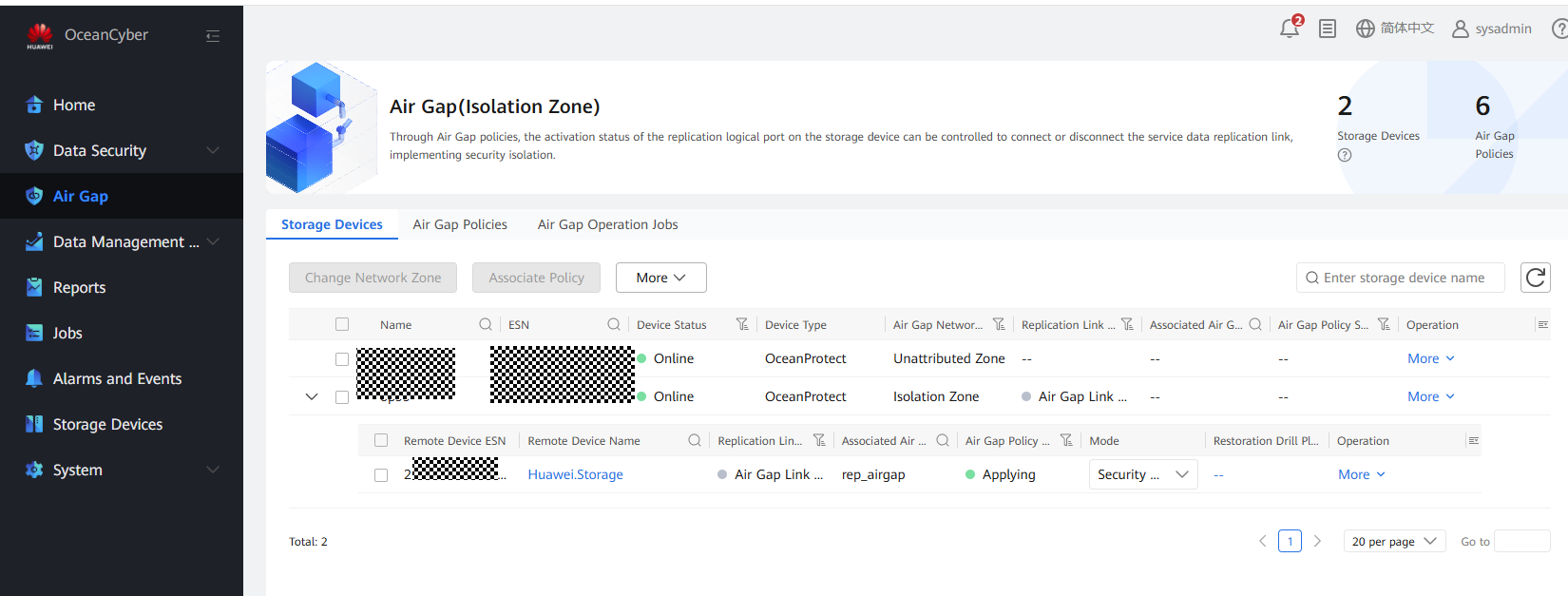Open the Security mode dropdown
Viewport: 1568px width, 596px height.
1143,474
